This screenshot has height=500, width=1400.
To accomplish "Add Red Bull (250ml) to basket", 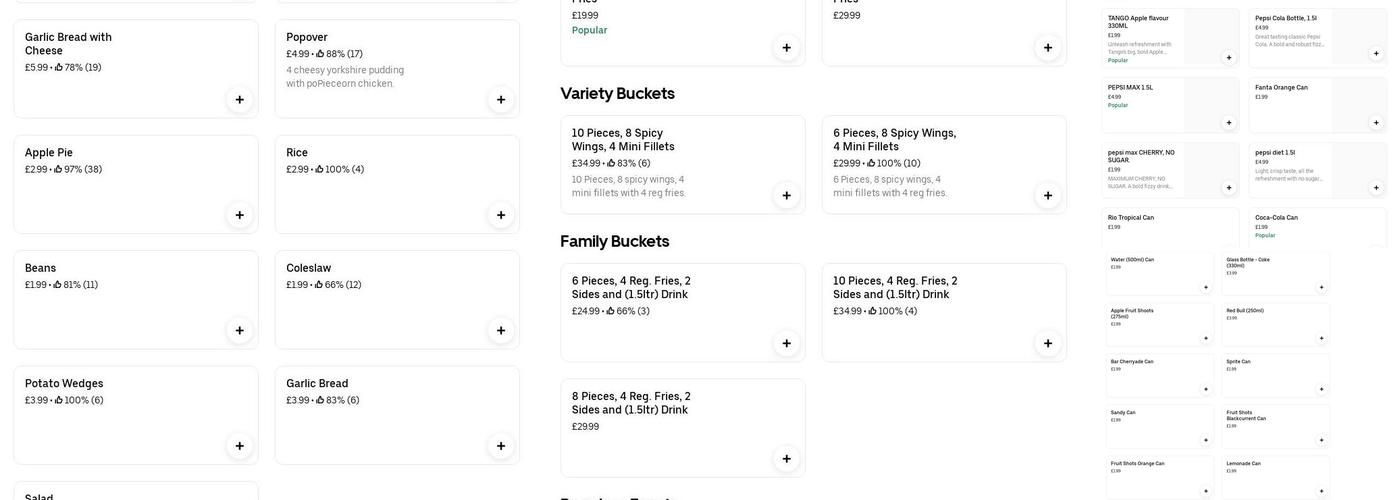I will point(1321,338).
